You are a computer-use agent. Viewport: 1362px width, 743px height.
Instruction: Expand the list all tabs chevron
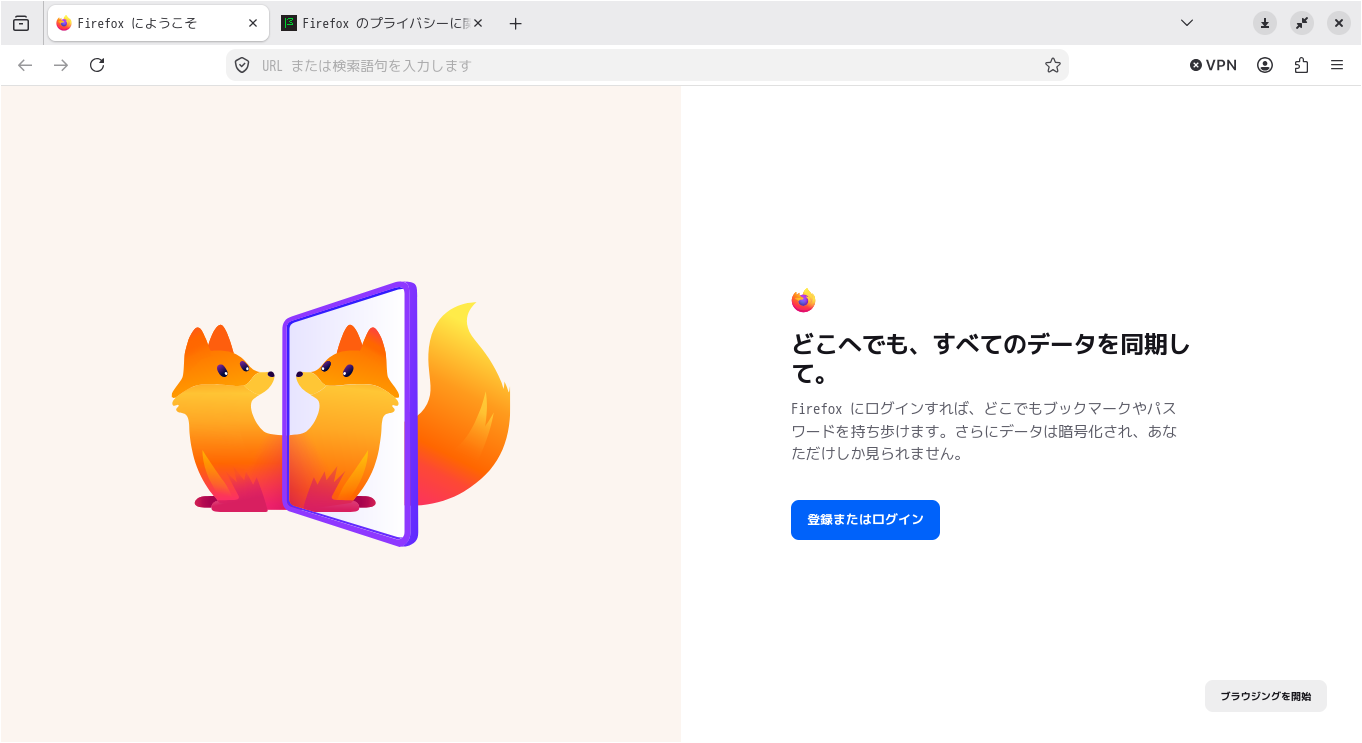(1187, 23)
